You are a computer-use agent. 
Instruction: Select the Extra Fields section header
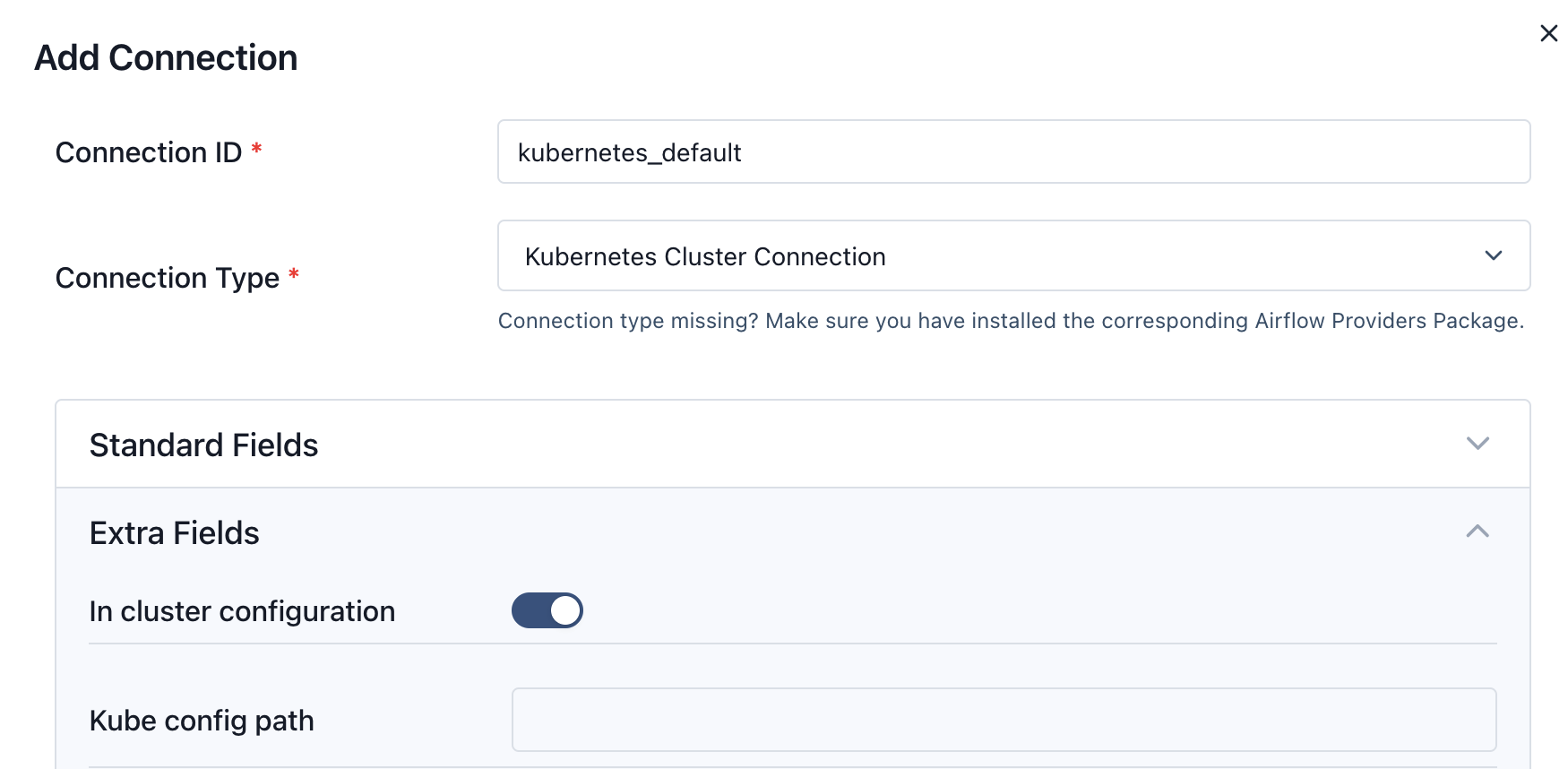[174, 531]
